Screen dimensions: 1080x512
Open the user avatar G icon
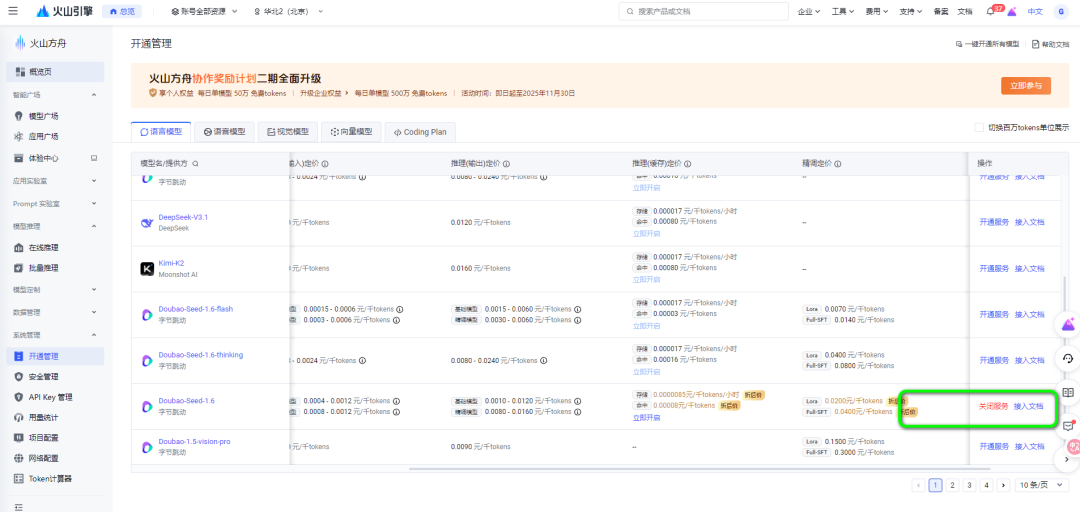coord(1061,11)
